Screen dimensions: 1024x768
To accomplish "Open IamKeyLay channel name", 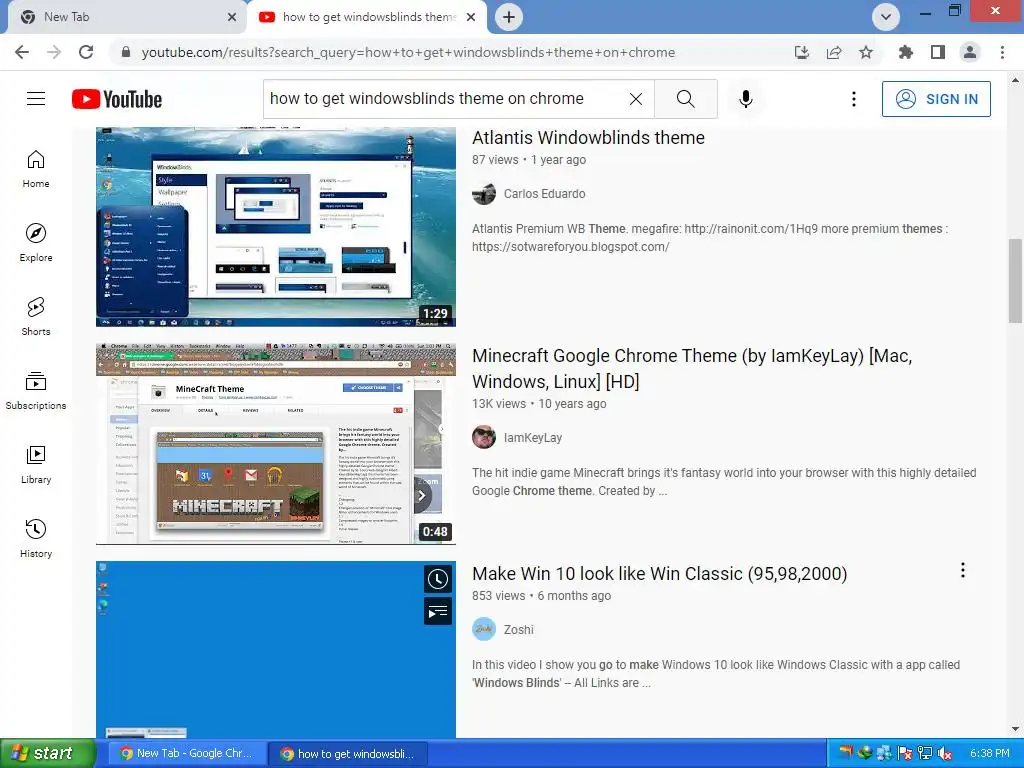I will (x=532, y=438).
